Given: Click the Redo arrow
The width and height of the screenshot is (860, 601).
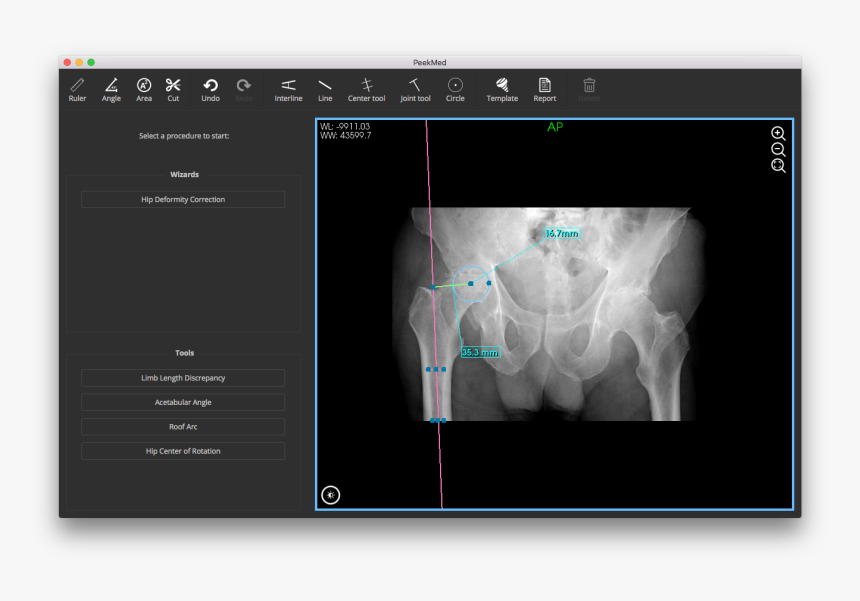Looking at the screenshot, I should tap(244, 90).
